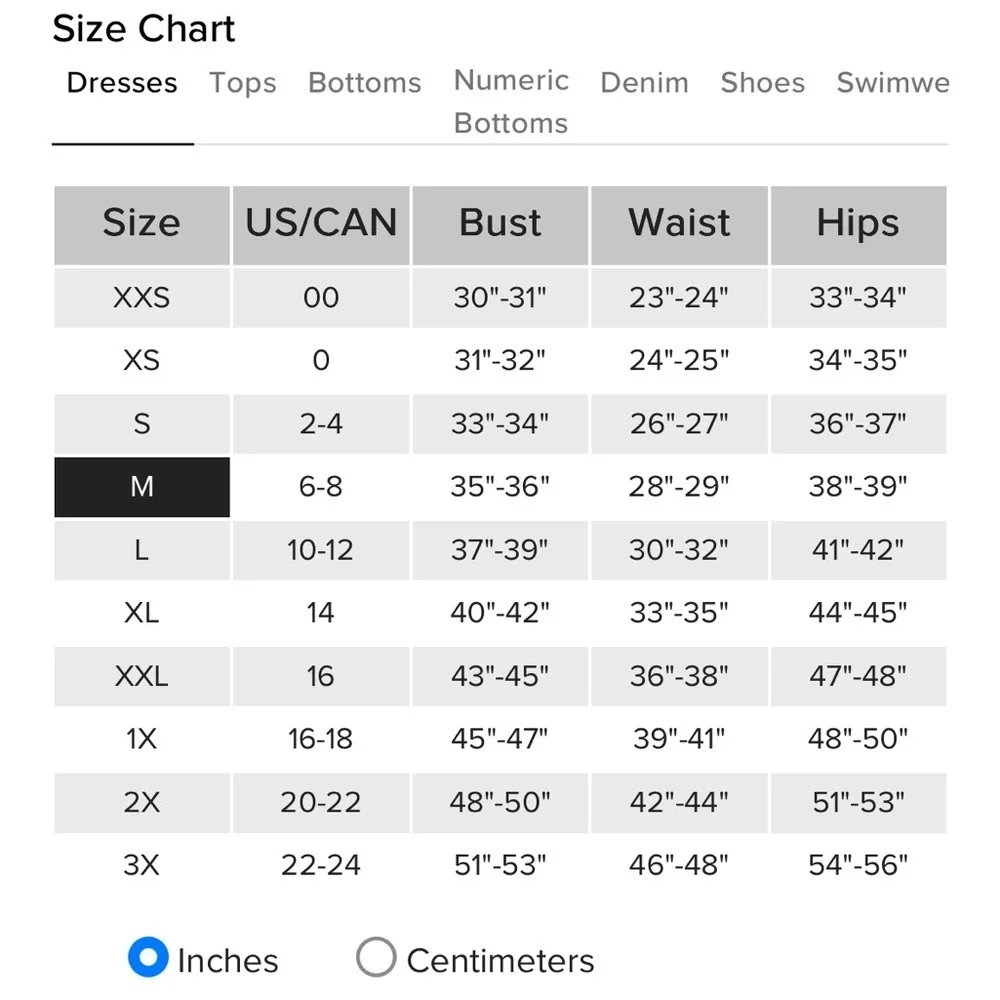Open the Numeric Bottoms tab

(x=511, y=101)
